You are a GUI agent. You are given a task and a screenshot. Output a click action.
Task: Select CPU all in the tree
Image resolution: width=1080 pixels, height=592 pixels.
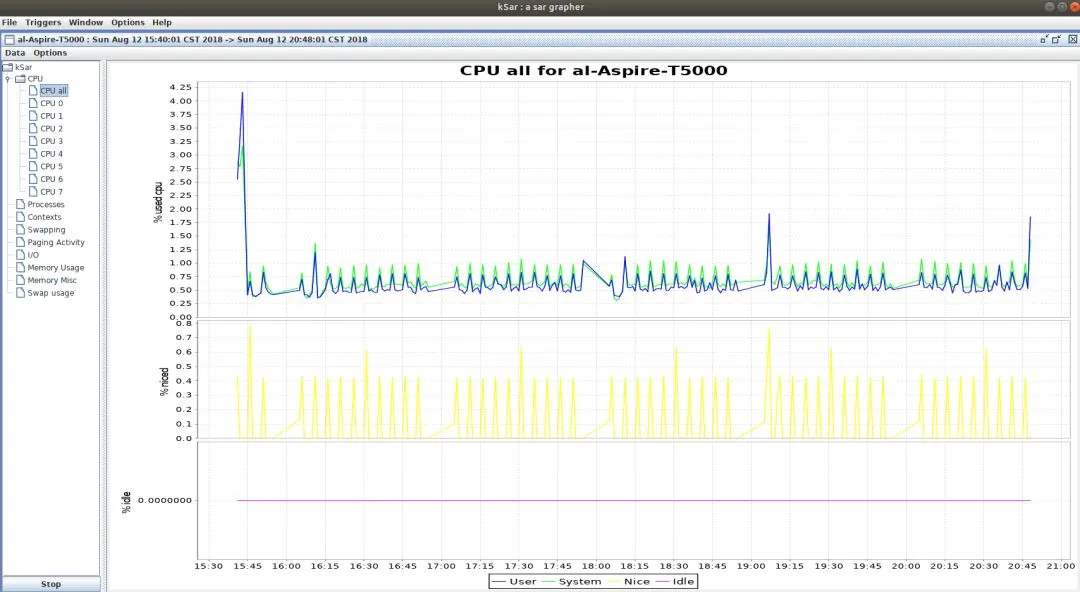(x=54, y=90)
